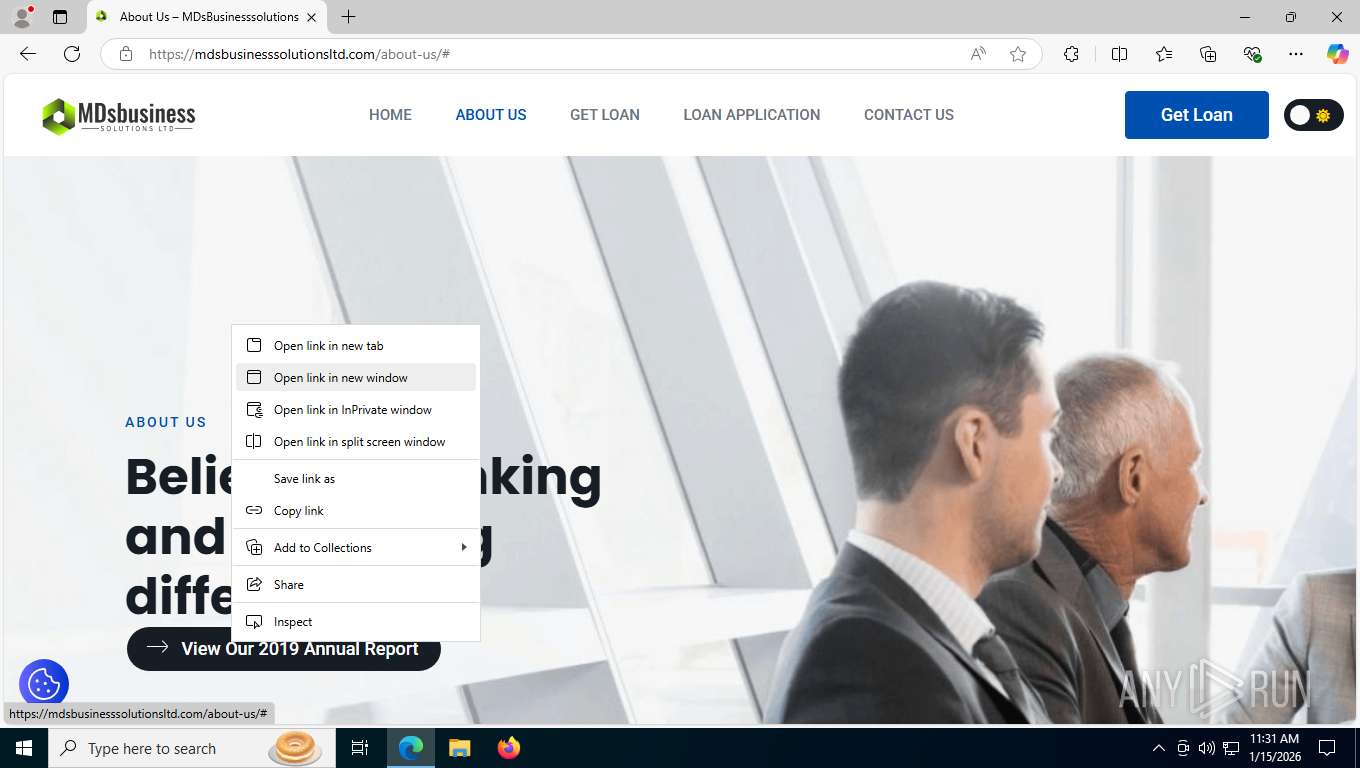Viewport: 1360px width, 768px height.
Task: Open the Edge profile avatar
Action: (22, 17)
